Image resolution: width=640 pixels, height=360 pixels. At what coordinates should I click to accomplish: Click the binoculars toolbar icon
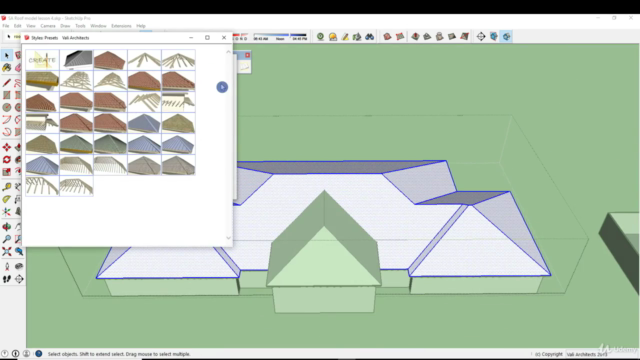pos(369,37)
